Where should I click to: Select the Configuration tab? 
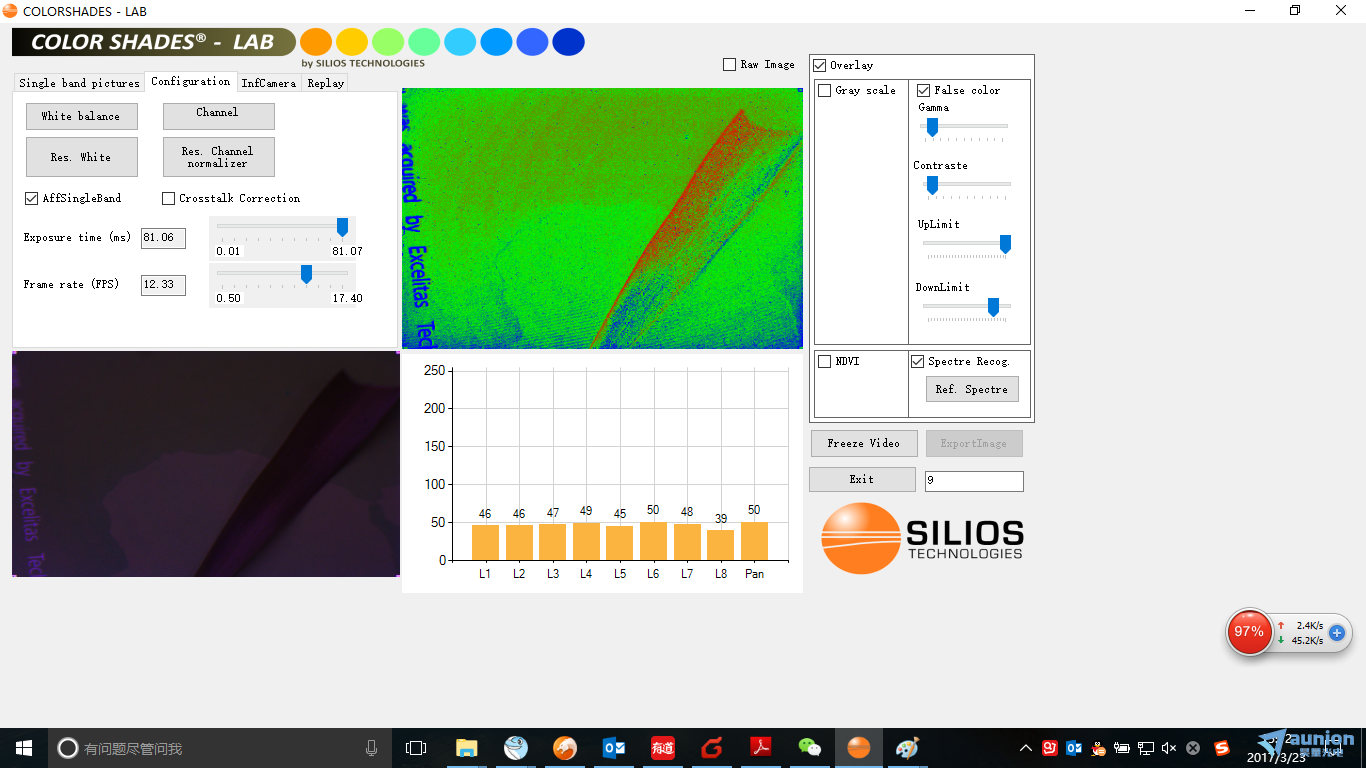pyautogui.click(x=191, y=82)
